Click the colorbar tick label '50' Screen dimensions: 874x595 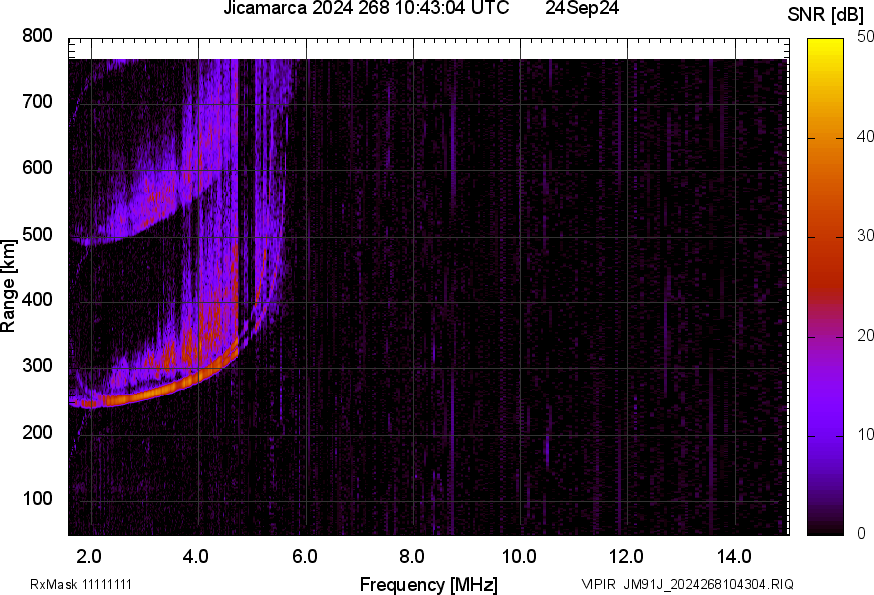pyautogui.click(x=865, y=36)
